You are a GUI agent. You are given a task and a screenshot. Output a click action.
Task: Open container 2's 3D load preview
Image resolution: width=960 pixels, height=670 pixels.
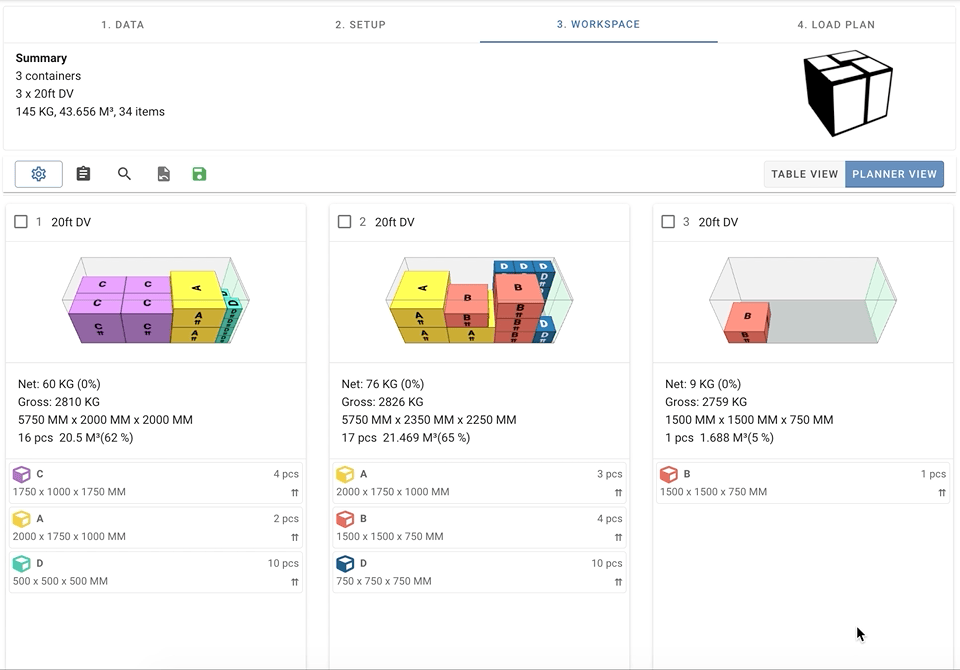[x=479, y=301]
